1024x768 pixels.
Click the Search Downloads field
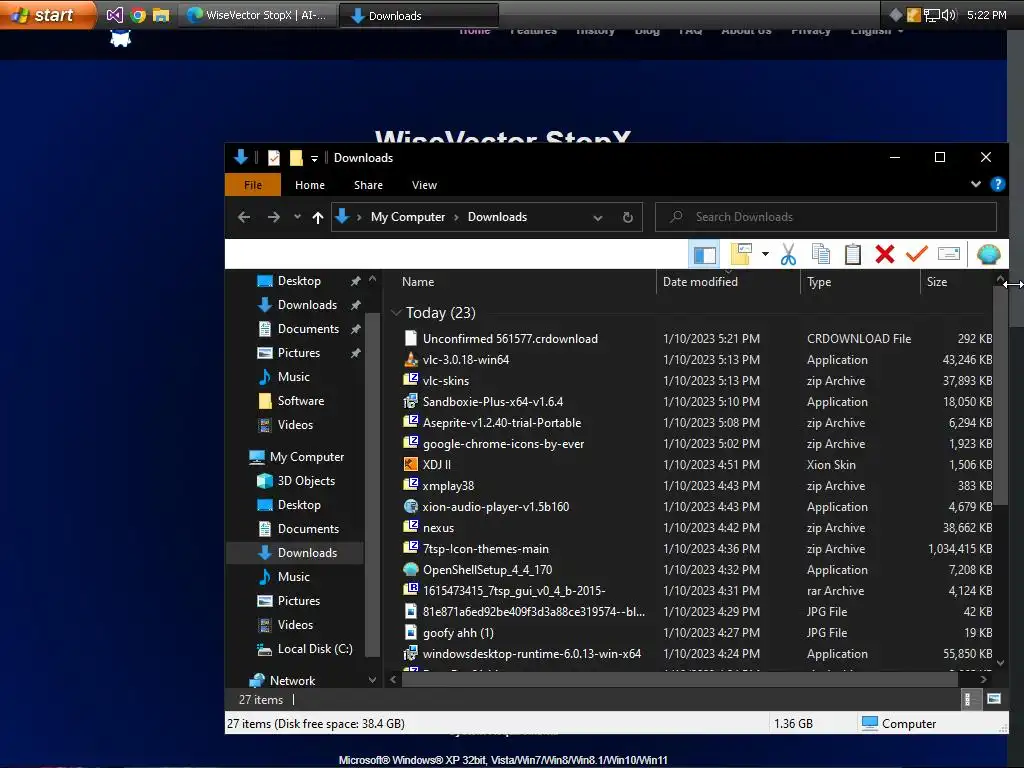[x=825, y=217]
